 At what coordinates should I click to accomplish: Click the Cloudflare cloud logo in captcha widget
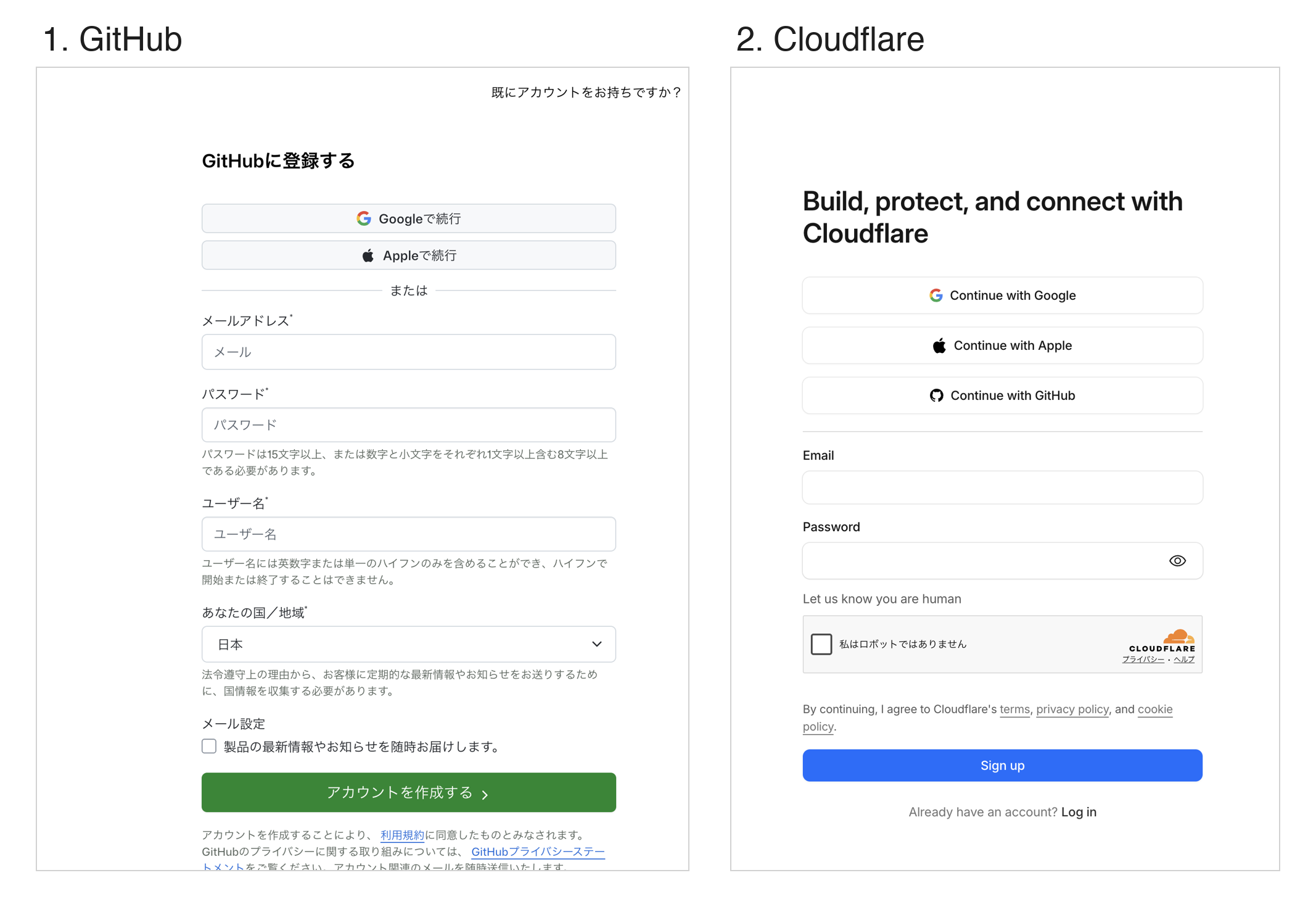[x=1178, y=636]
